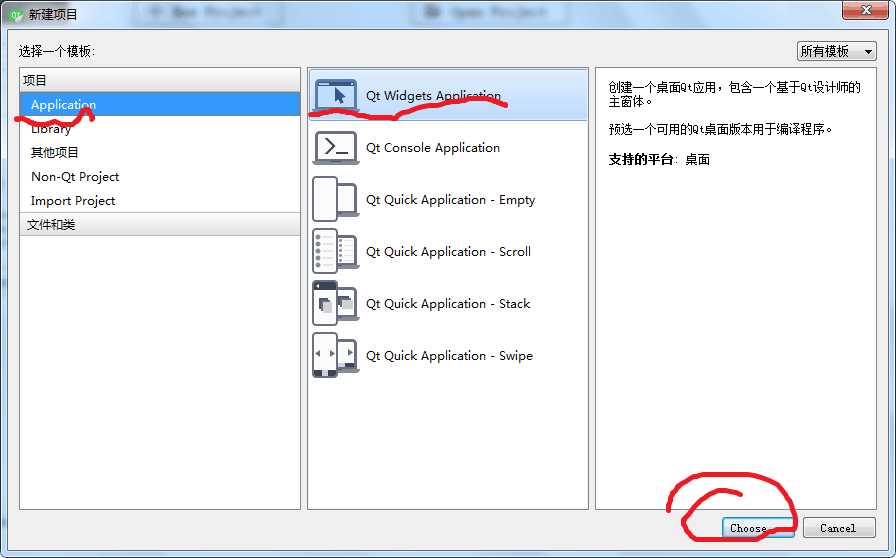Click the 选择一个模板 heading label
This screenshot has height=558, width=896.
click(x=56, y=51)
